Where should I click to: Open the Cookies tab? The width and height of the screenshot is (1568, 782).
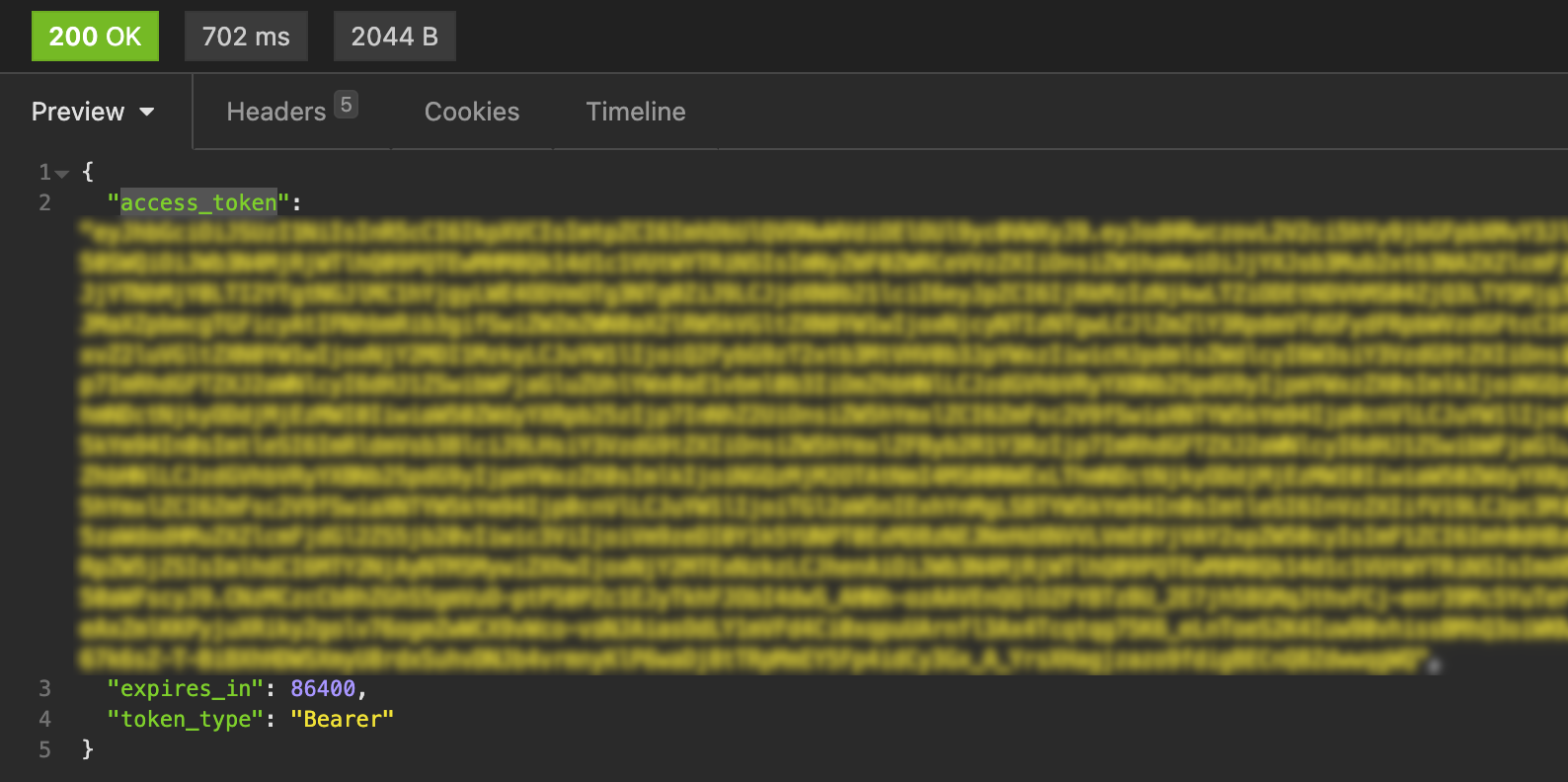[472, 112]
